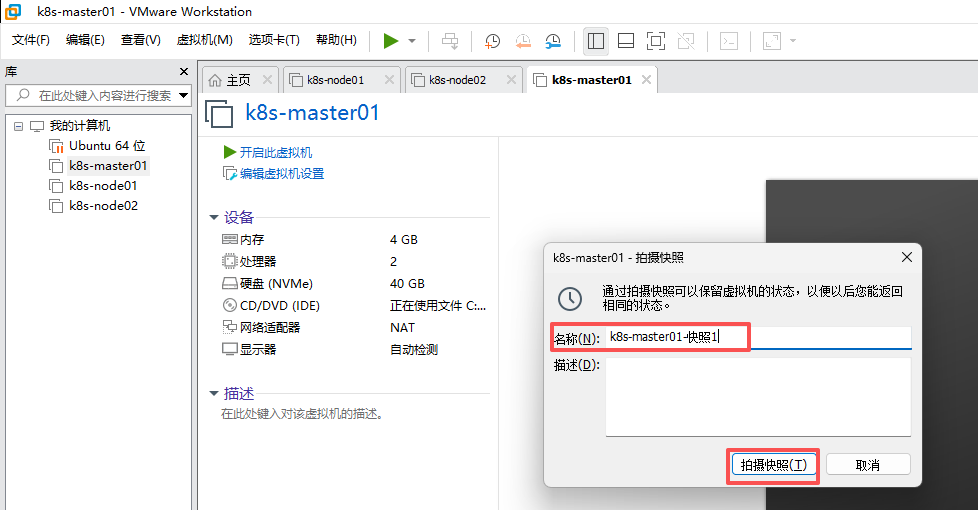The image size is (978, 510).
Task: Open the snapshot manager toolbar icon
Action: click(x=553, y=41)
